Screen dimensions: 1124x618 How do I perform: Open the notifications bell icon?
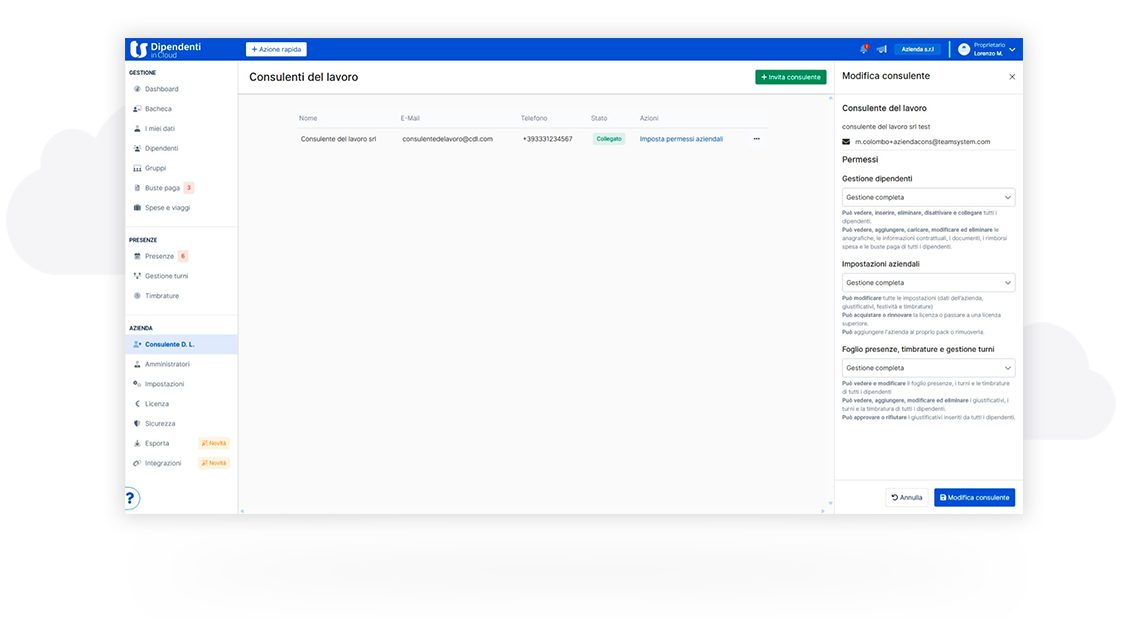point(863,49)
